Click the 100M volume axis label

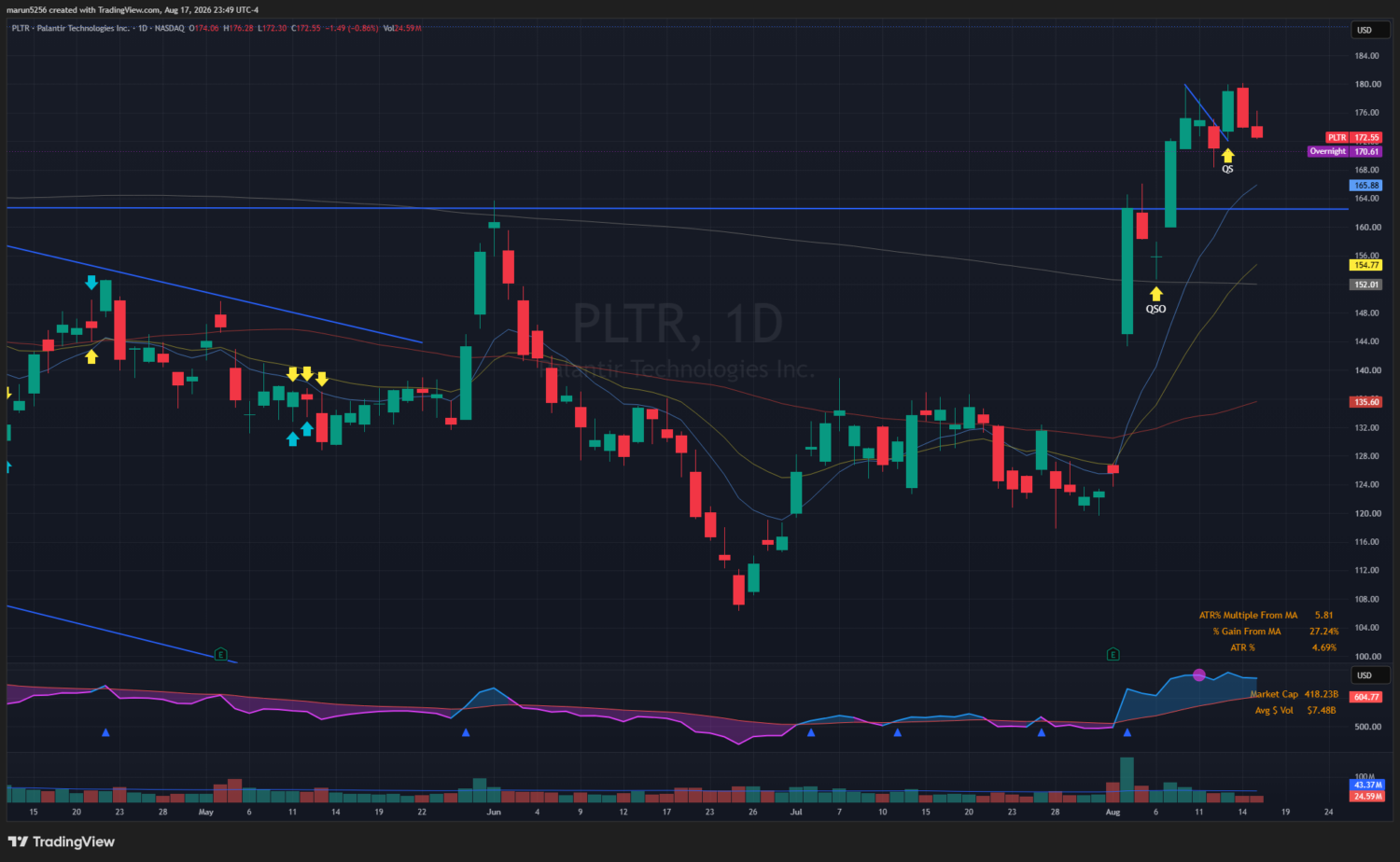coord(1365,777)
